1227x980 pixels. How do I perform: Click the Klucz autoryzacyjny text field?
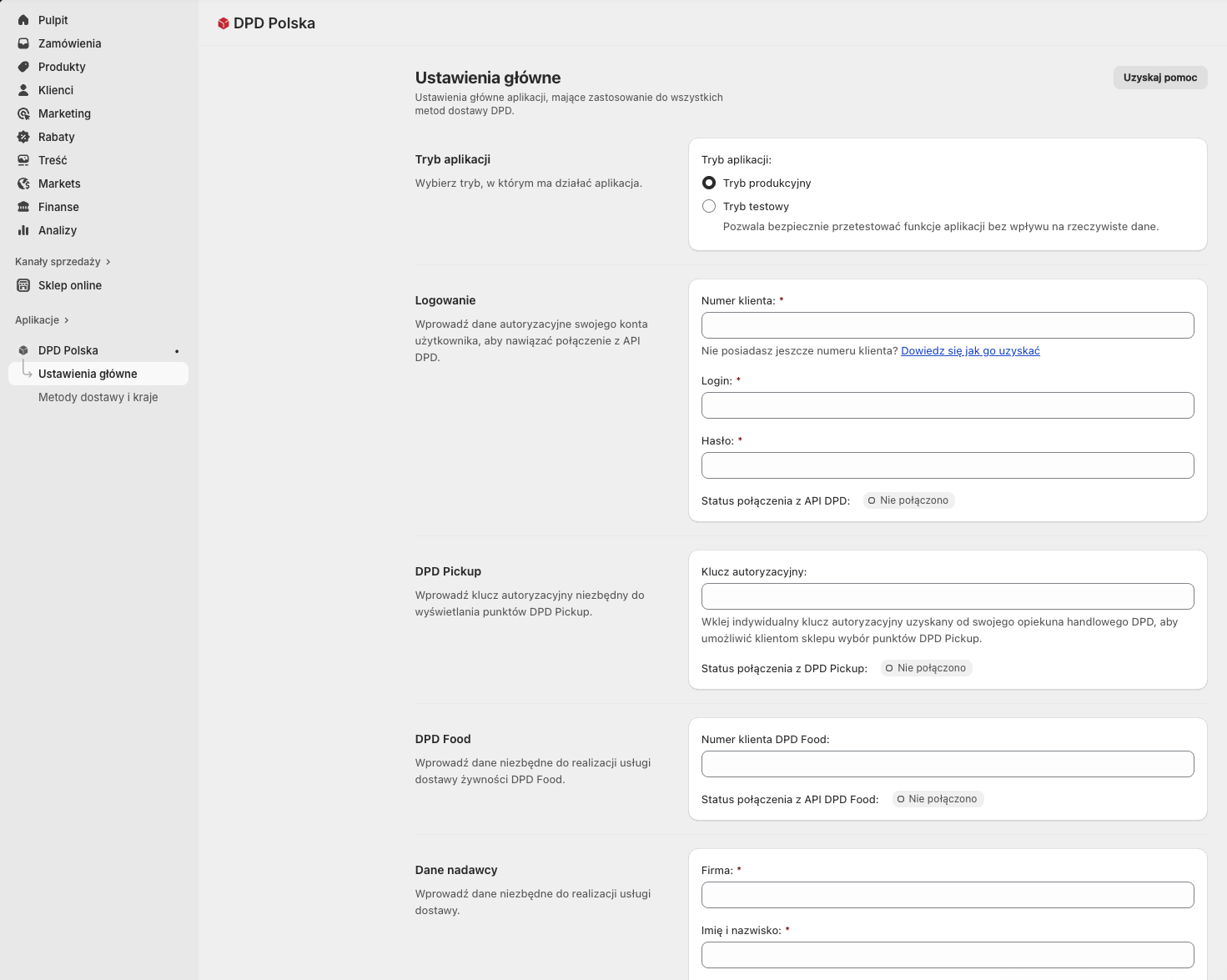[947, 596]
